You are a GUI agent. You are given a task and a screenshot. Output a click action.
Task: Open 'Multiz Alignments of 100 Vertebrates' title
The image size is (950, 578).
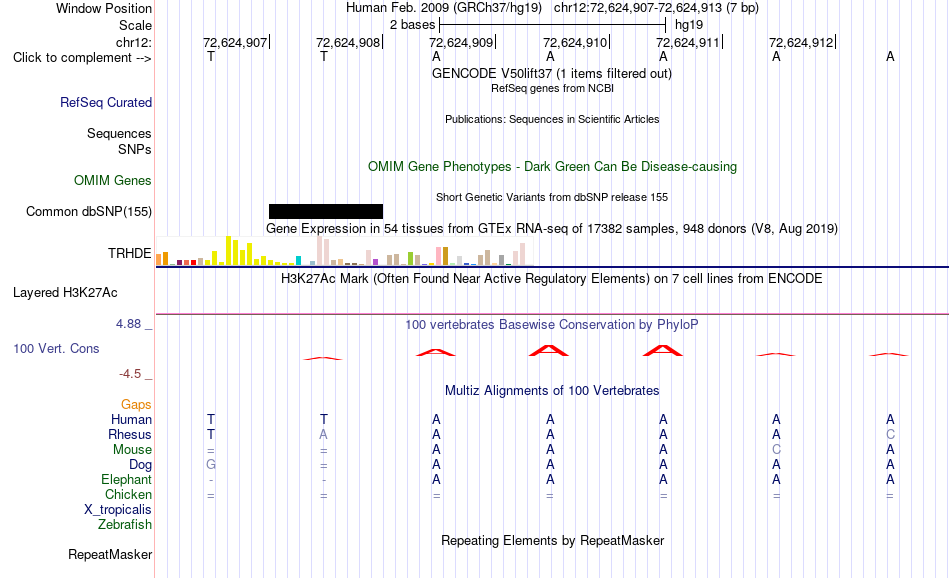pyautogui.click(x=552, y=390)
